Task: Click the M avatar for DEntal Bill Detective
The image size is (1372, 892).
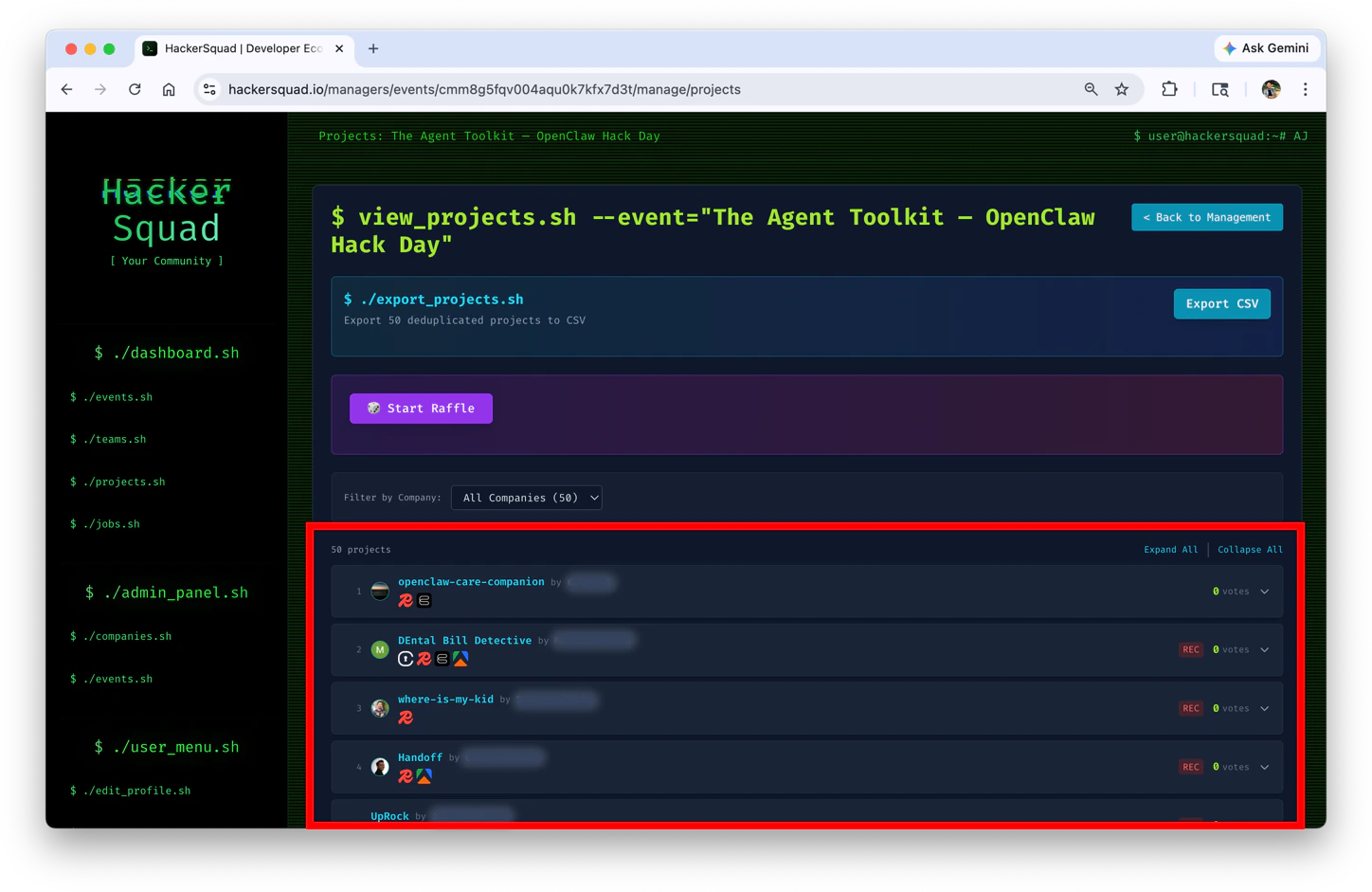Action: (380, 649)
